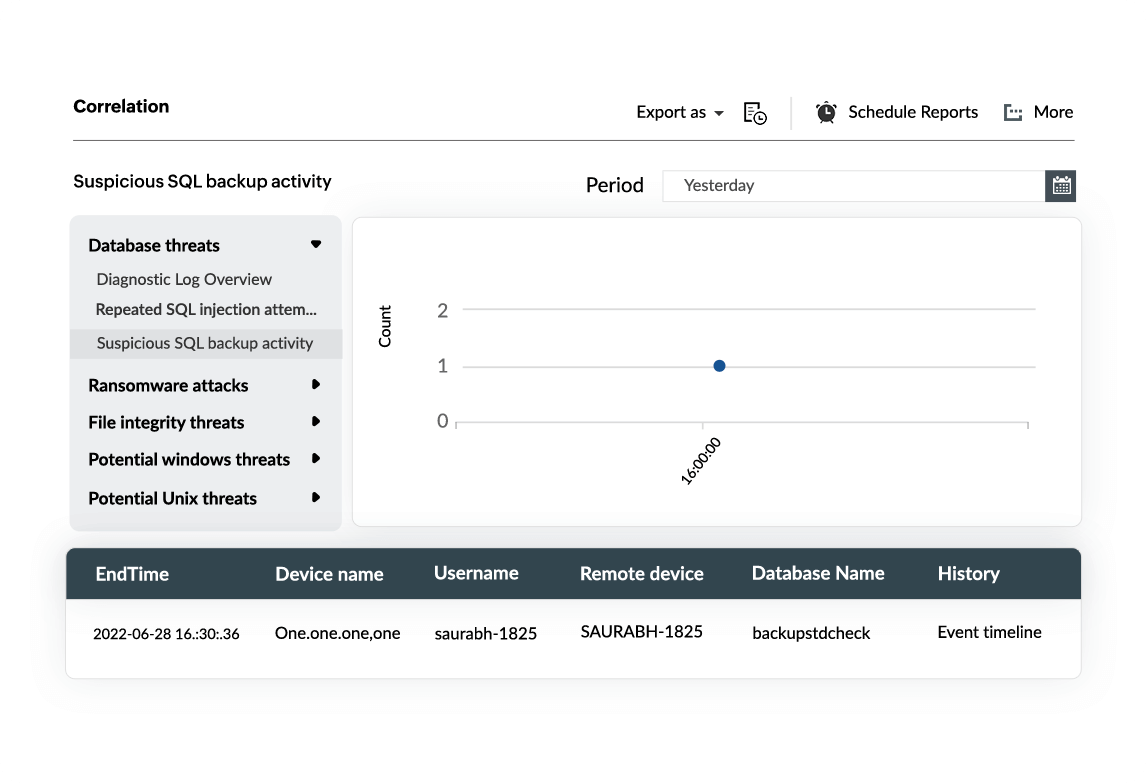Click the scheduled export history icon
The height and width of the screenshot is (783, 1146).
click(755, 113)
